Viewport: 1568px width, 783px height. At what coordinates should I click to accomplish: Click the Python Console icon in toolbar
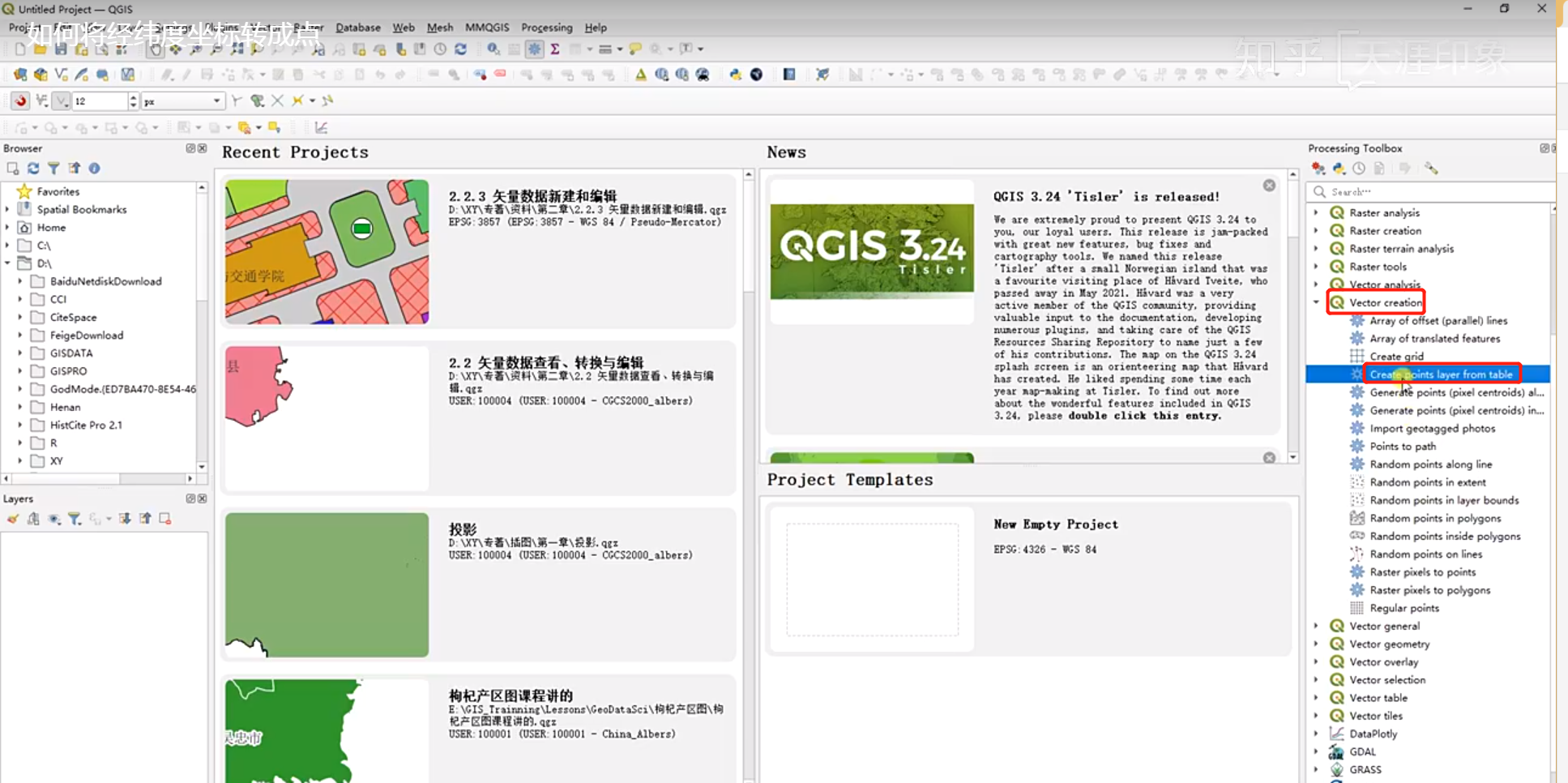point(736,75)
